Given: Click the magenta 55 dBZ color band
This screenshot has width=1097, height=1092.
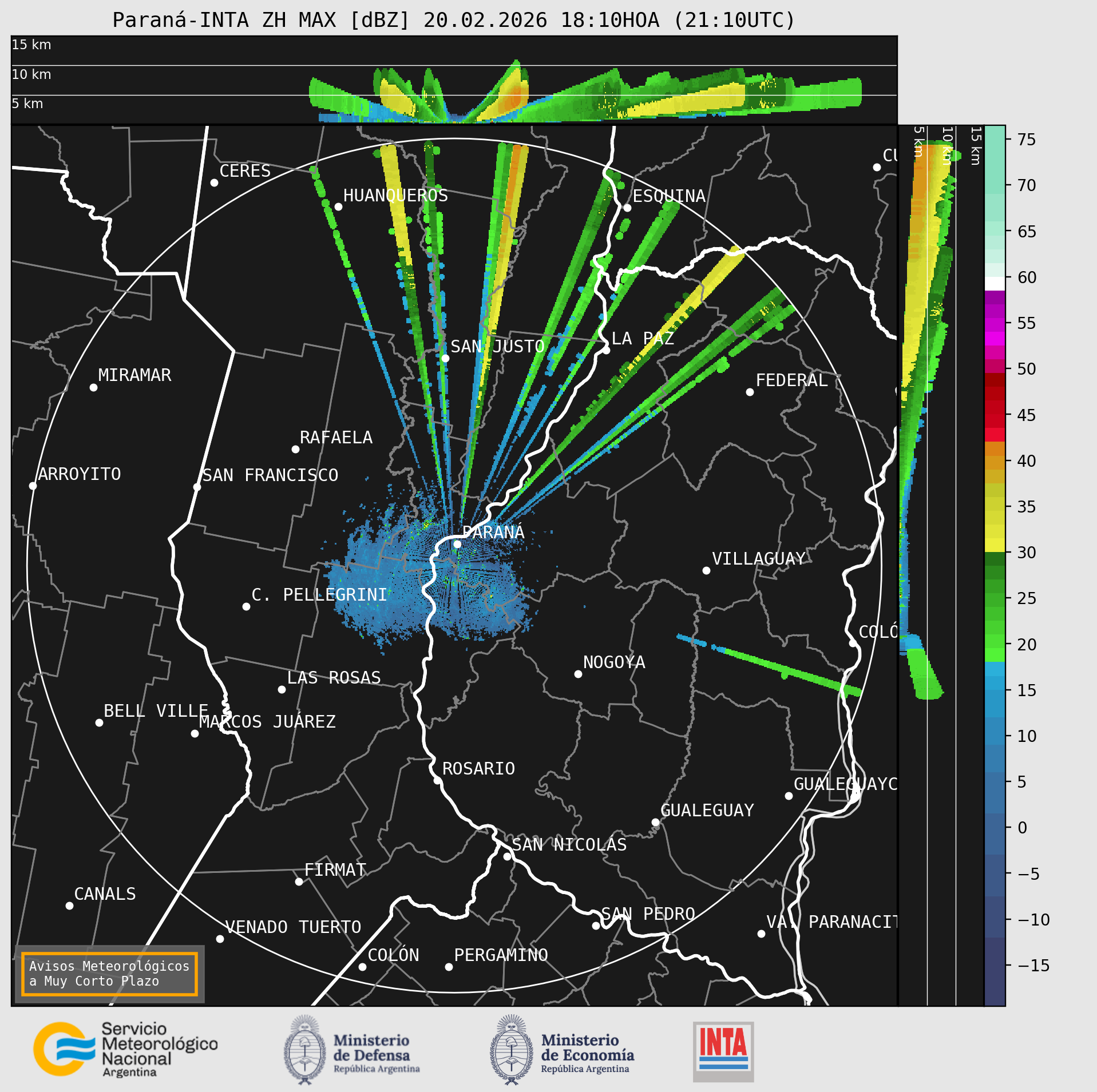Looking at the screenshot, I should pyautogui.click(x=995, y=324).
